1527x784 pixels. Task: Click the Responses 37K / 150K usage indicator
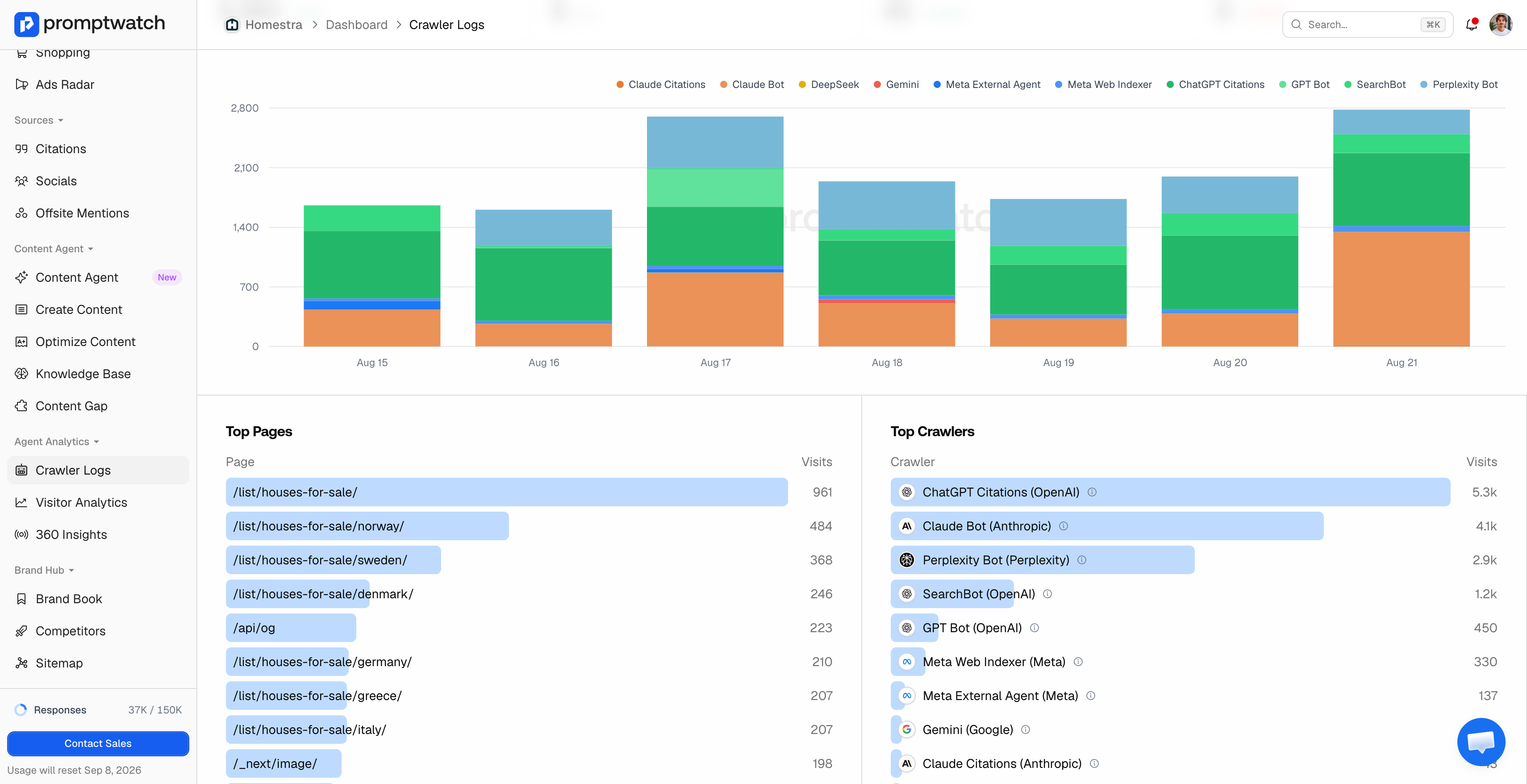coord(98,709)
